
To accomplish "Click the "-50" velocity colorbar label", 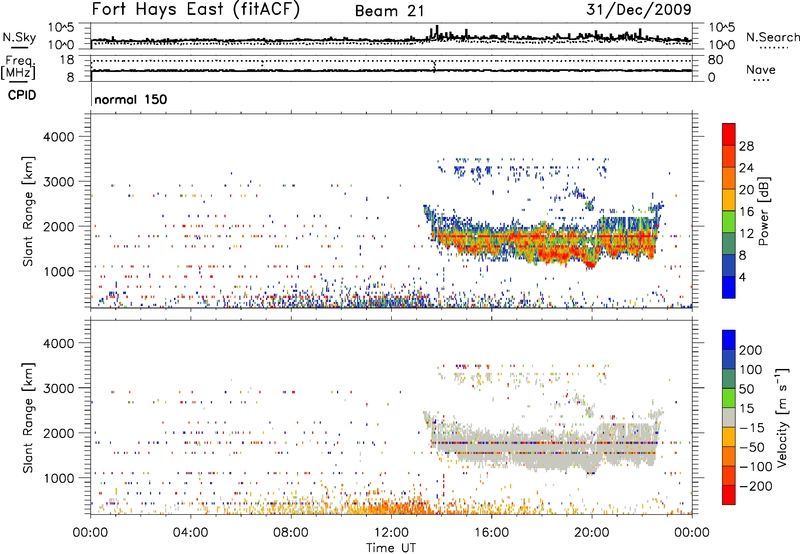I will coord(752,447).
